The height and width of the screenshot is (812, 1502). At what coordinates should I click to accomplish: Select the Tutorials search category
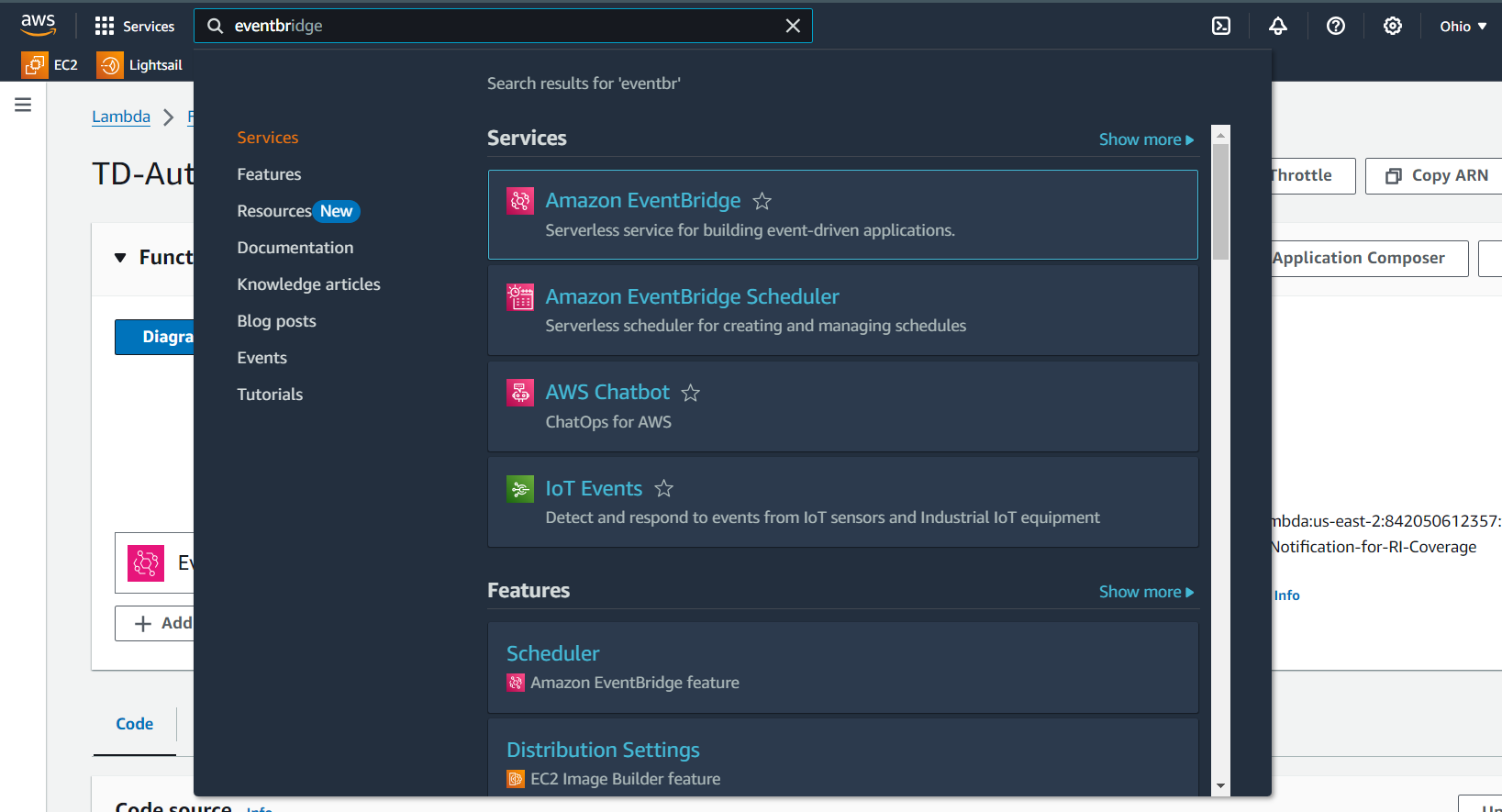tap(270, 395)
